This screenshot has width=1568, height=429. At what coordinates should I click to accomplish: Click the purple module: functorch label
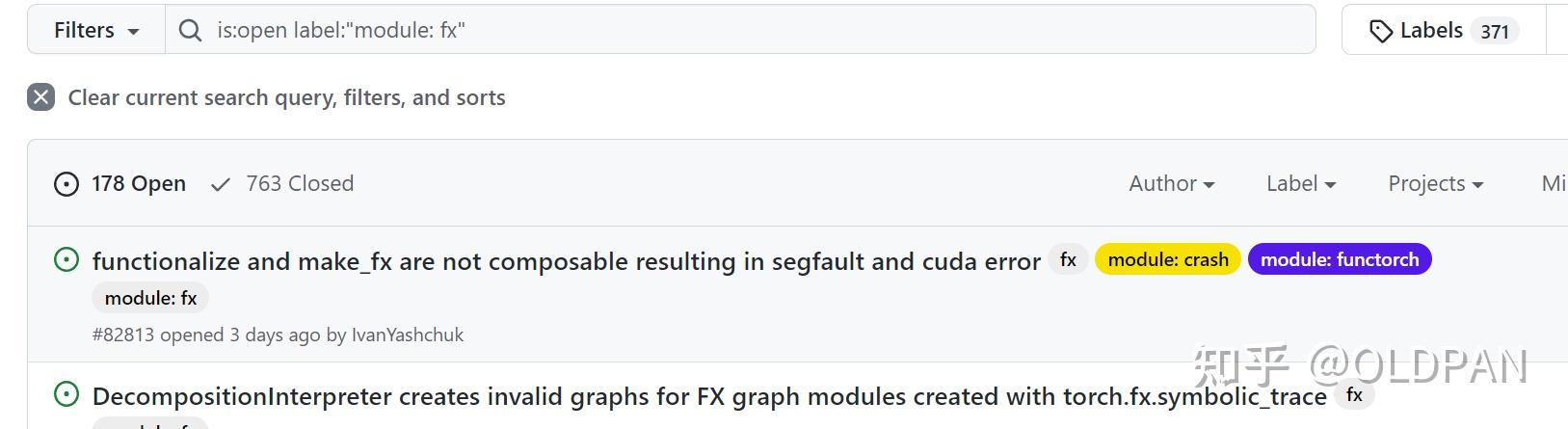[x=1339, y=259]
